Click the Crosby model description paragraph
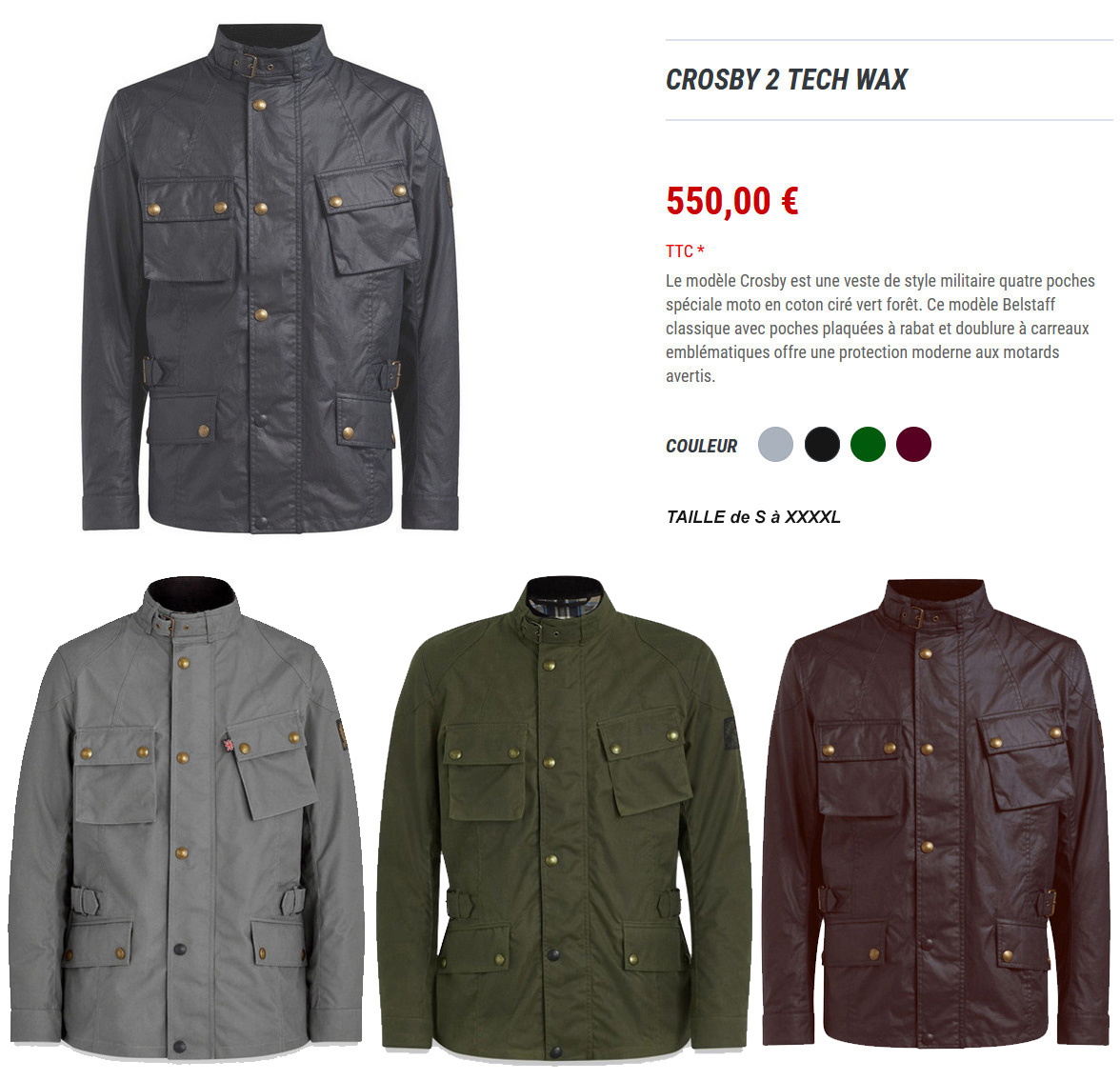Screen dimensions: 1120x1081 (880, 328)
